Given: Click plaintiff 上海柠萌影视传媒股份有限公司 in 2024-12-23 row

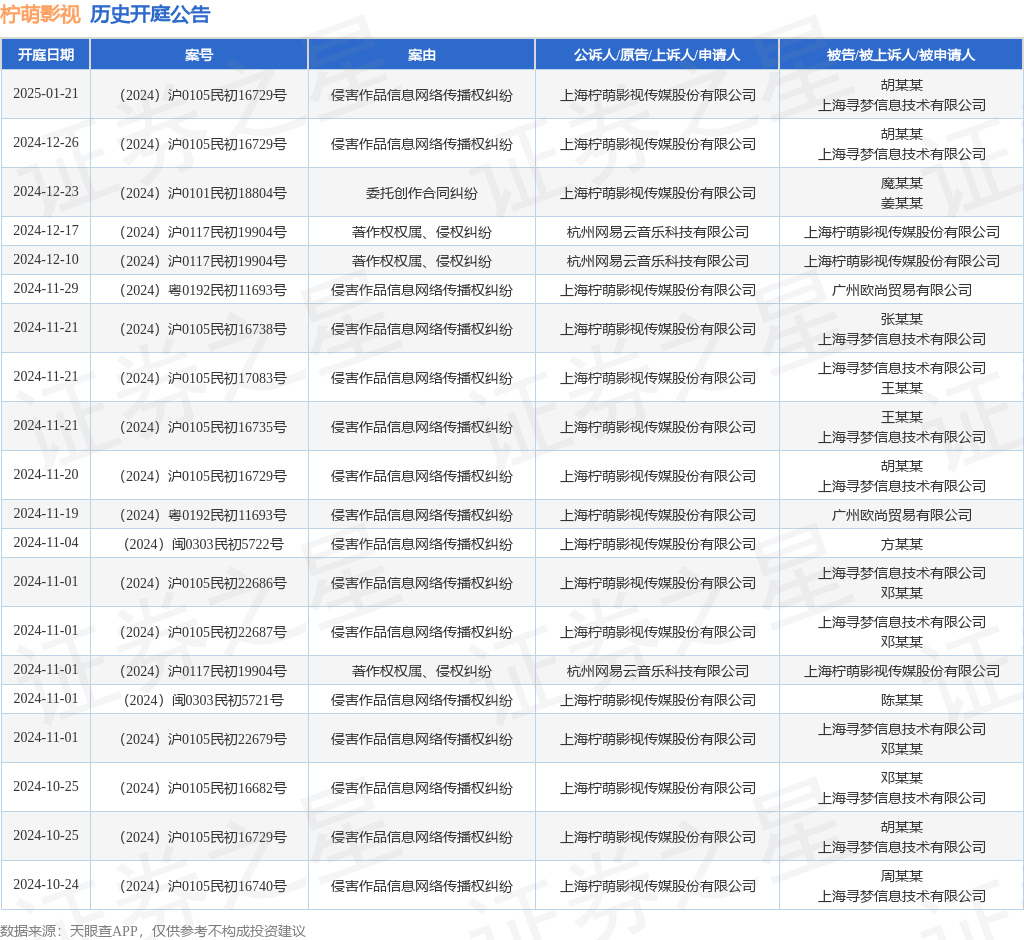Looking at the screenshot, I should (x=658, y=193).
